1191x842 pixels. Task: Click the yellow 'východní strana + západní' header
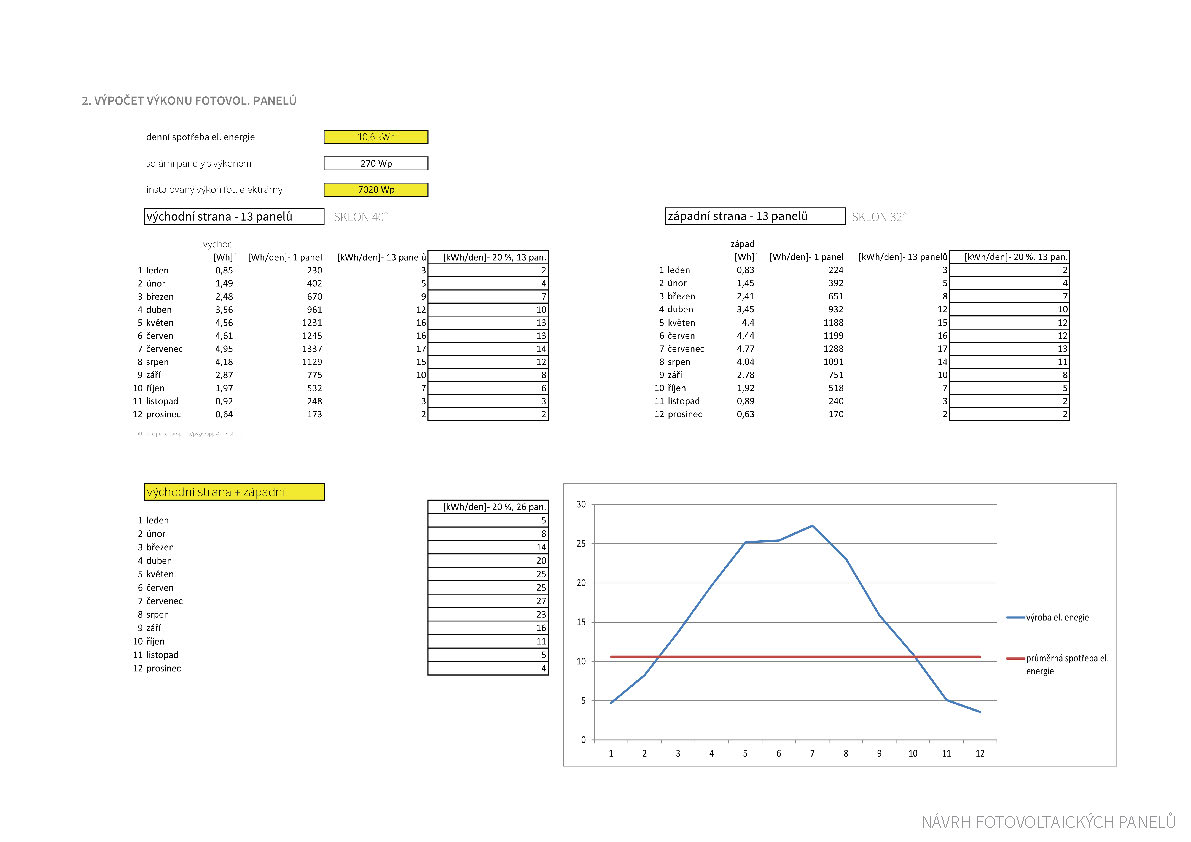pyautogui.click(x=235, y=492)
